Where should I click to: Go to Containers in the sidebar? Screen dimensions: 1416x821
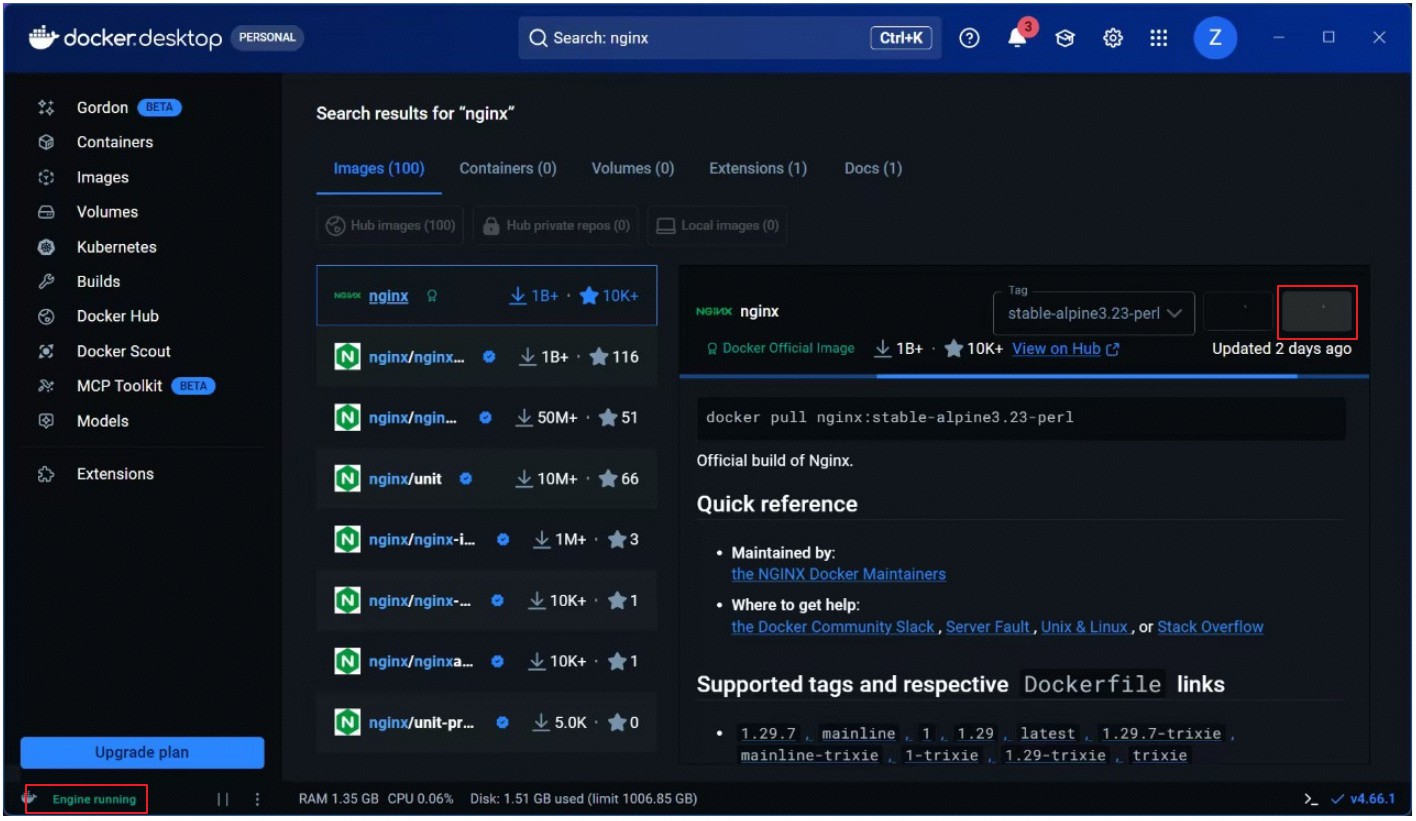coord(140,142)
